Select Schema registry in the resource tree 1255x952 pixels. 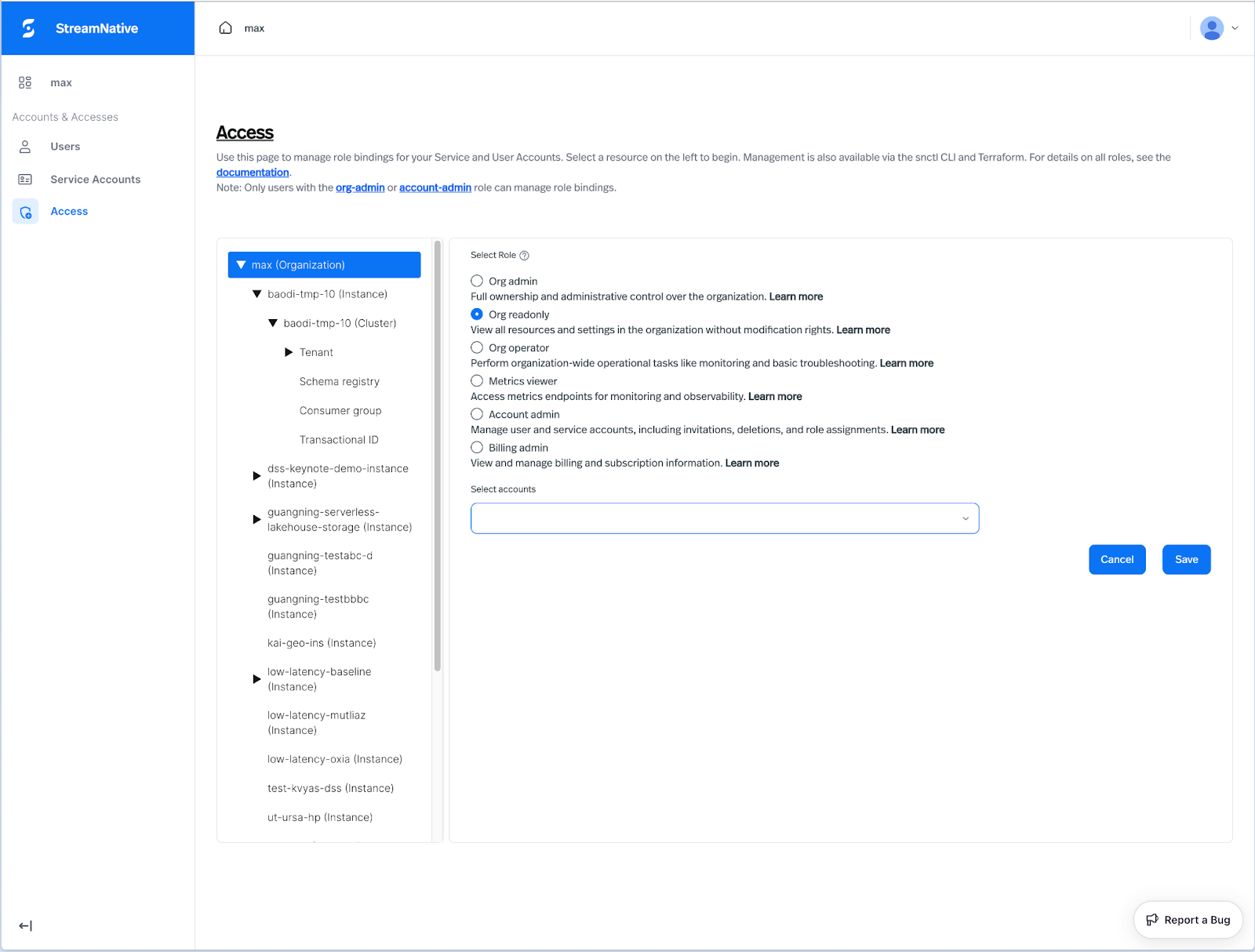coord(339,382)
